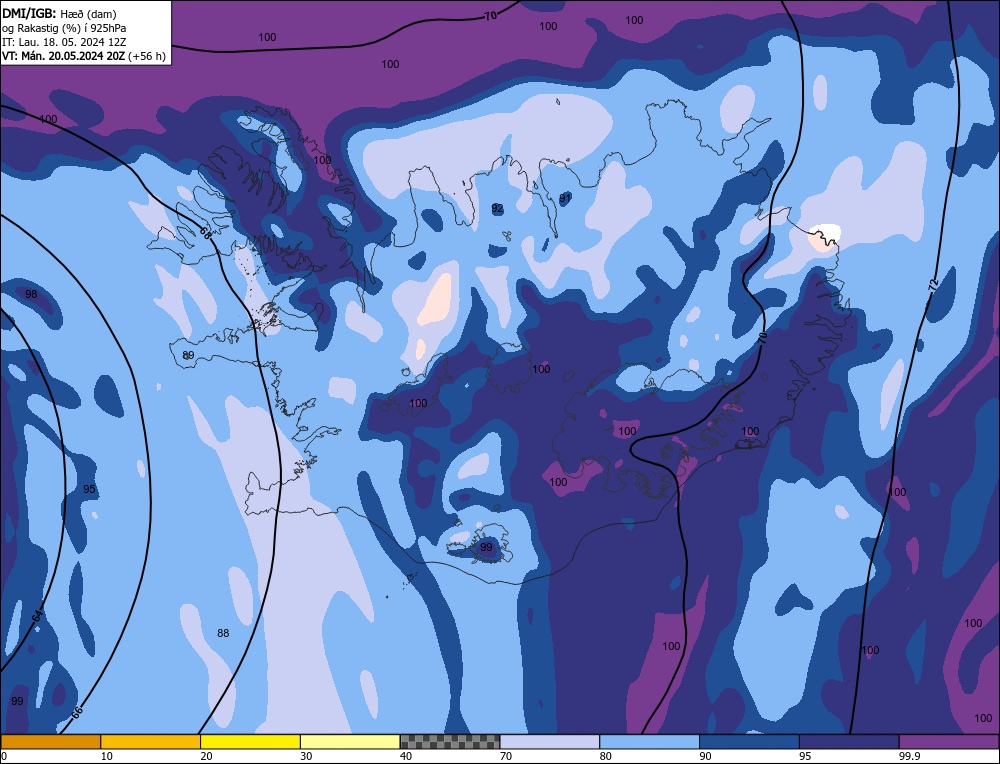This screenshot has width=1000, height=764.
Task: Click the '64' height contour label
Action: (x=37, y=617)
